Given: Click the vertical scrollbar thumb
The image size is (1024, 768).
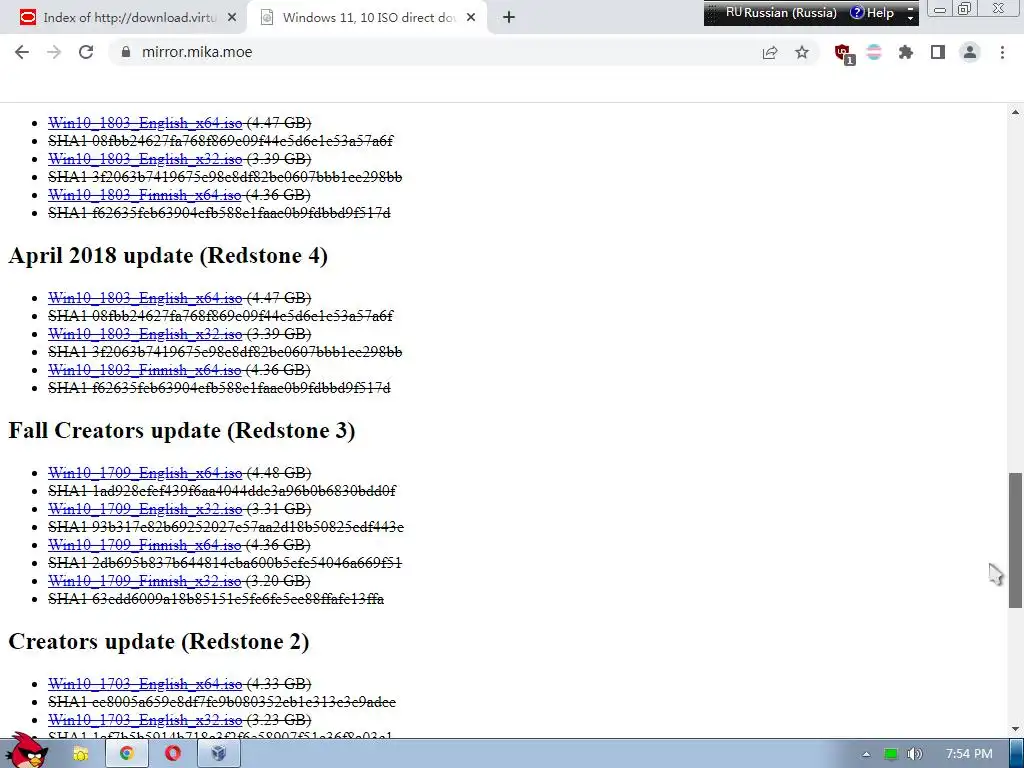Looking at the screenshot, I should 1016,541.
